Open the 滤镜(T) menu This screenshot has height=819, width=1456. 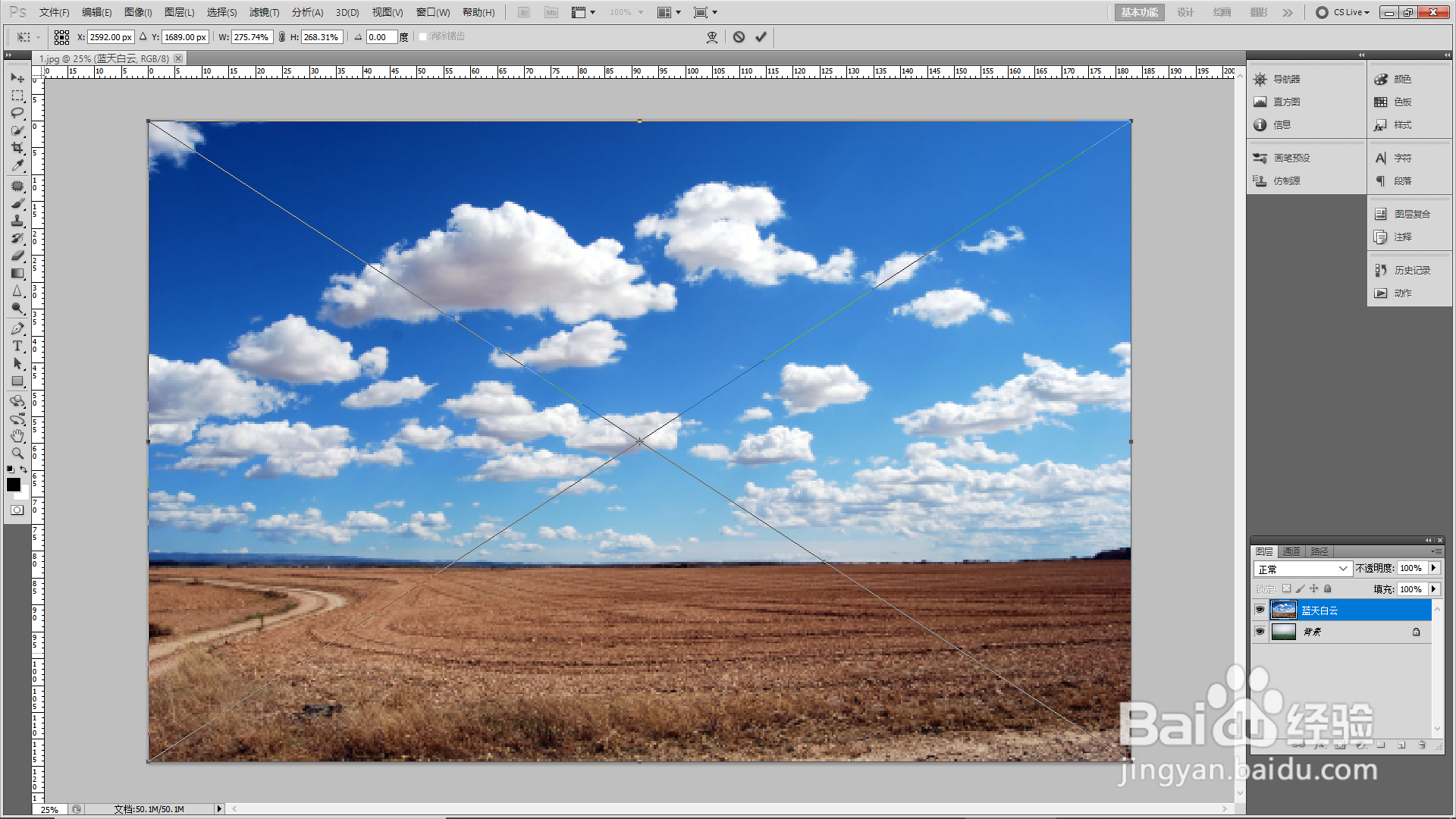264,12
